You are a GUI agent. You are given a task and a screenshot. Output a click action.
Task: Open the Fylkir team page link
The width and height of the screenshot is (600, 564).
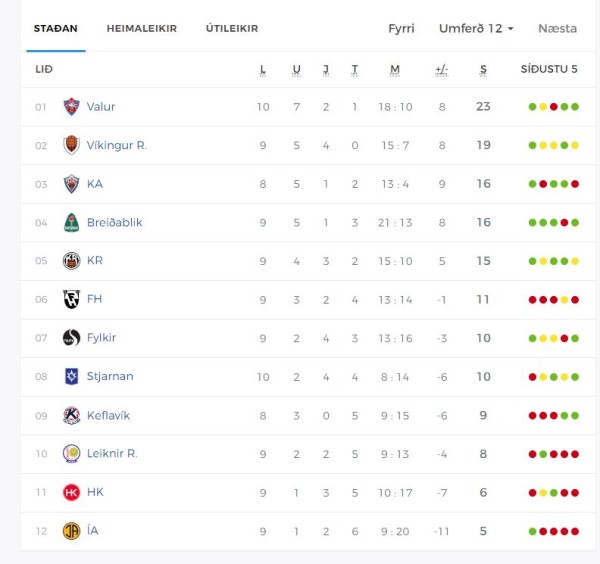click(x=101, y=338)
